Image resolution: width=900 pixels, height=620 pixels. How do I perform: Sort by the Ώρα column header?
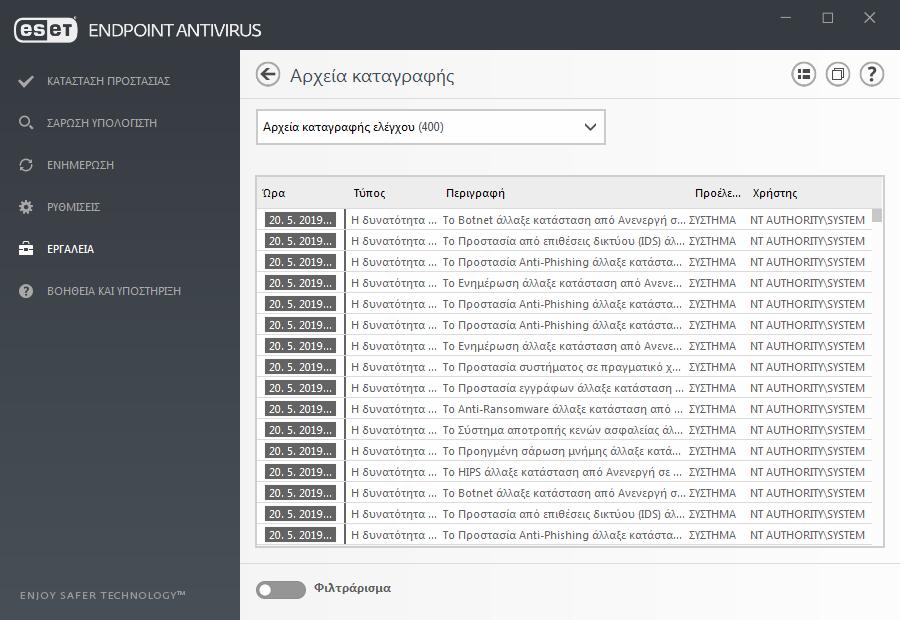point(274,193)
